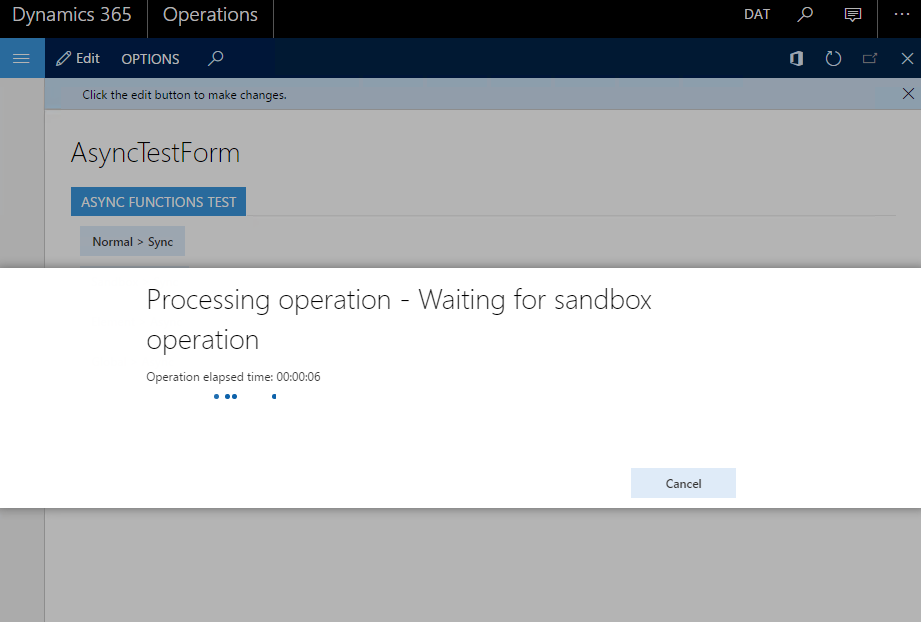
Task: Open the DAT company picker
Action: [757, 15]
